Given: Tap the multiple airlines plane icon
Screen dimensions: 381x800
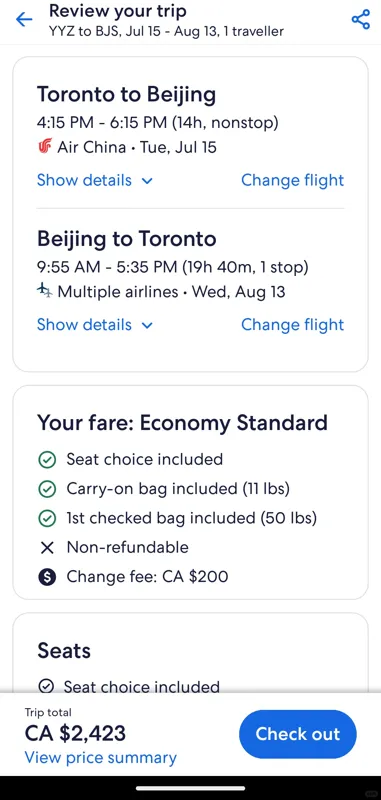Looking at the screenshot, I should tap(45, 291).
